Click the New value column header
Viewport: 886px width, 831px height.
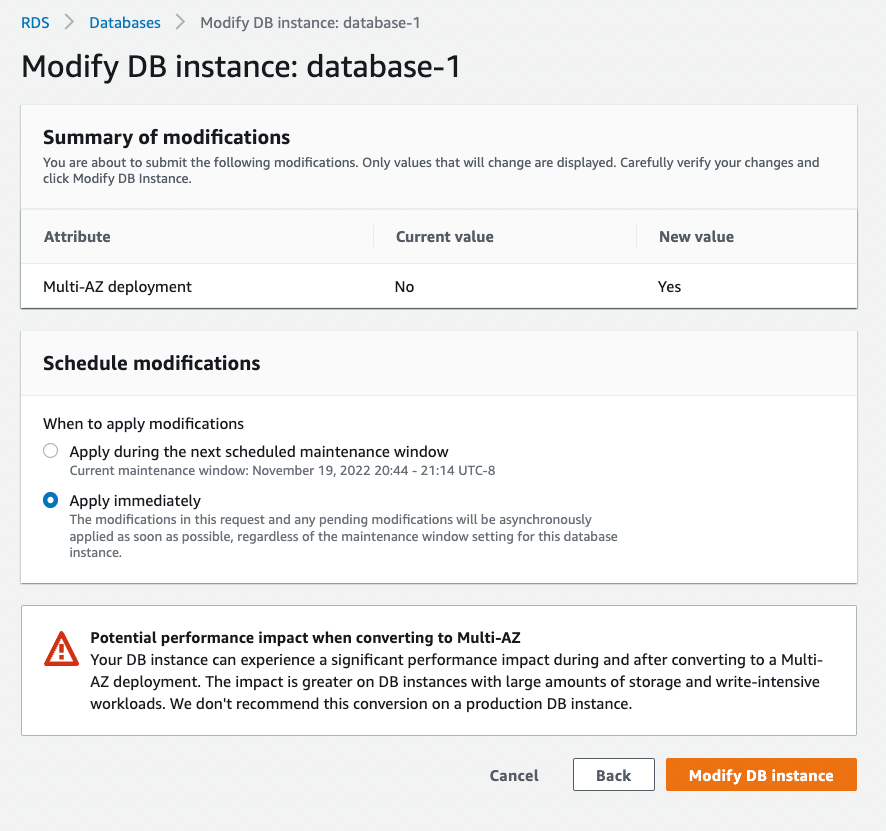(696, 237)
